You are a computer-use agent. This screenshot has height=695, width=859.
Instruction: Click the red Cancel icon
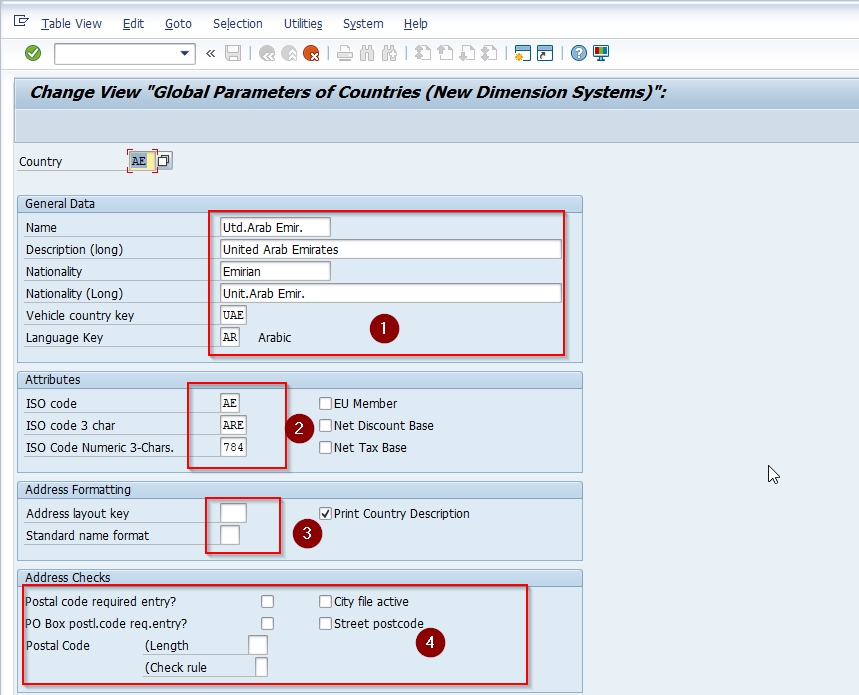pyautogui.click(x=311, y=53)
